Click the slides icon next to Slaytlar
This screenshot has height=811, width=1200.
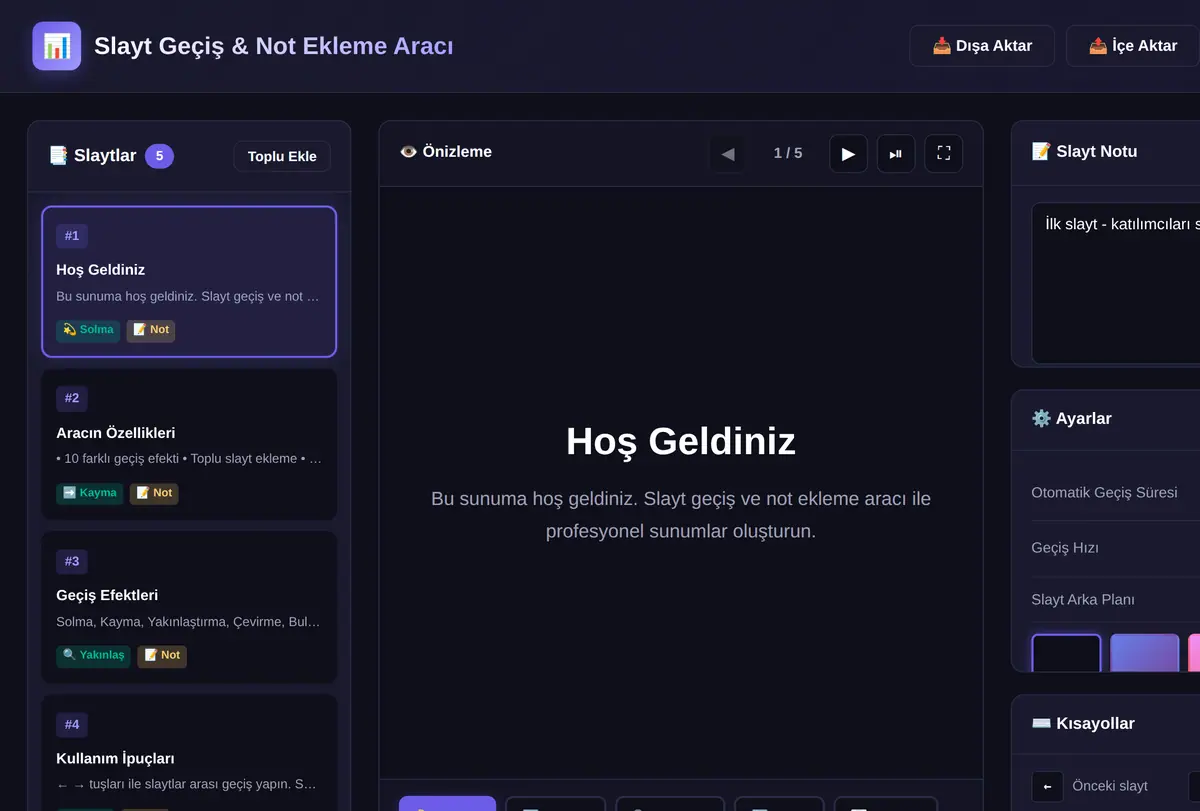[x=58, y=156]
